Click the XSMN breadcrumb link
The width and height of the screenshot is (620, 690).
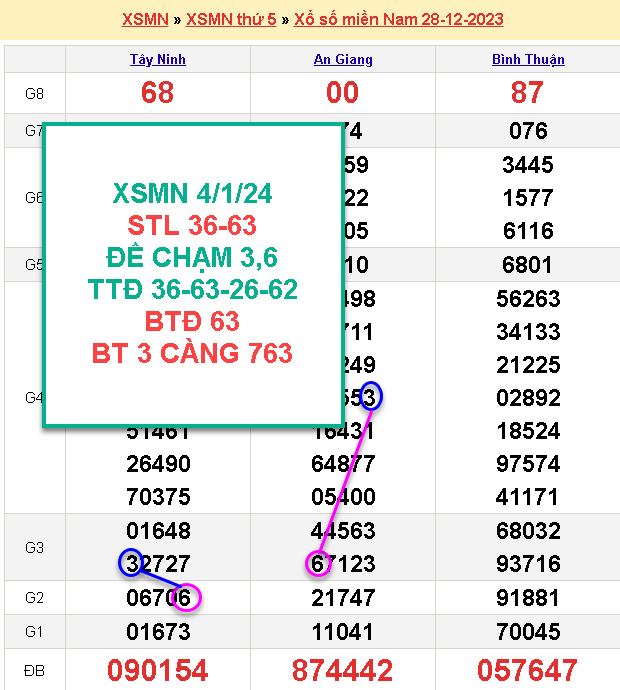click(x=145, y=20)
